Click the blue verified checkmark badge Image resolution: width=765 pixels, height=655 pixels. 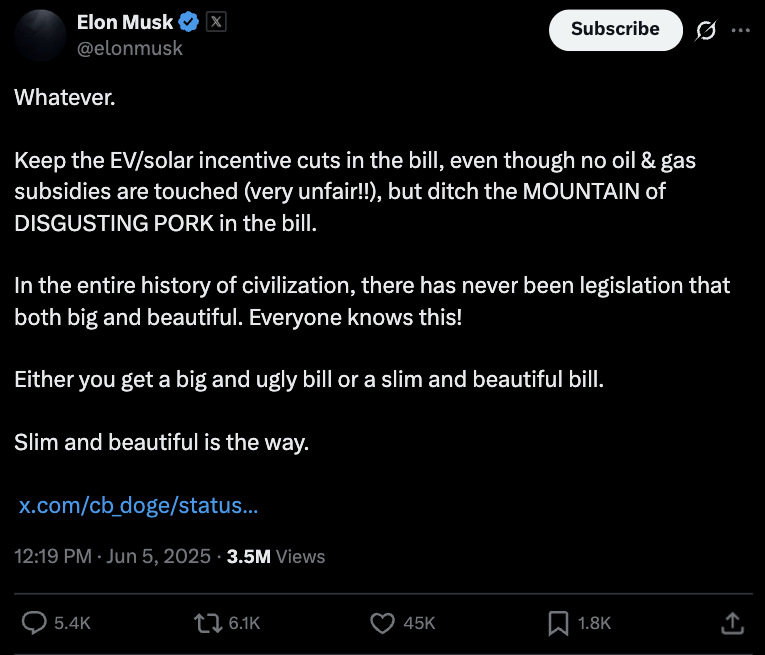189,22
